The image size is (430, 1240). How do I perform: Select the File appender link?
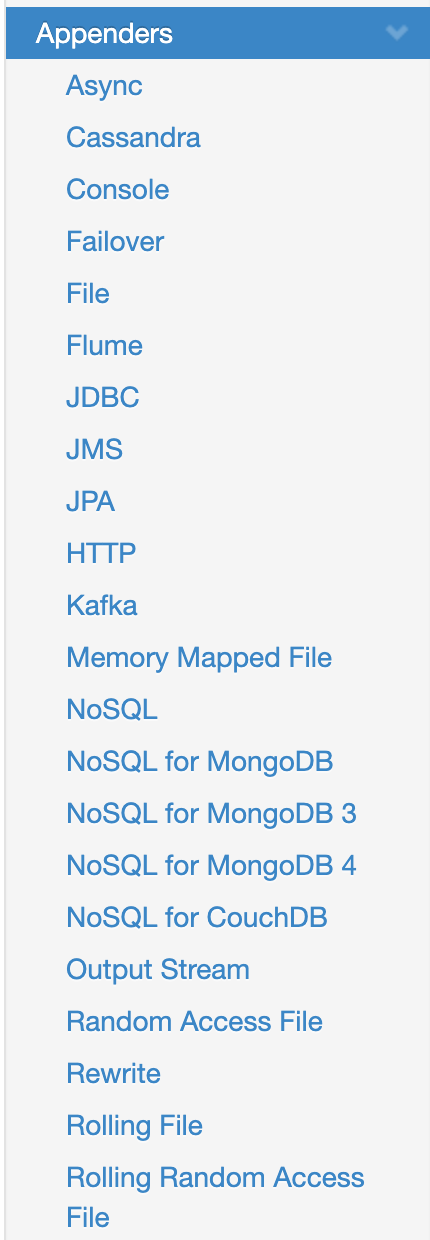click(88, 294)
